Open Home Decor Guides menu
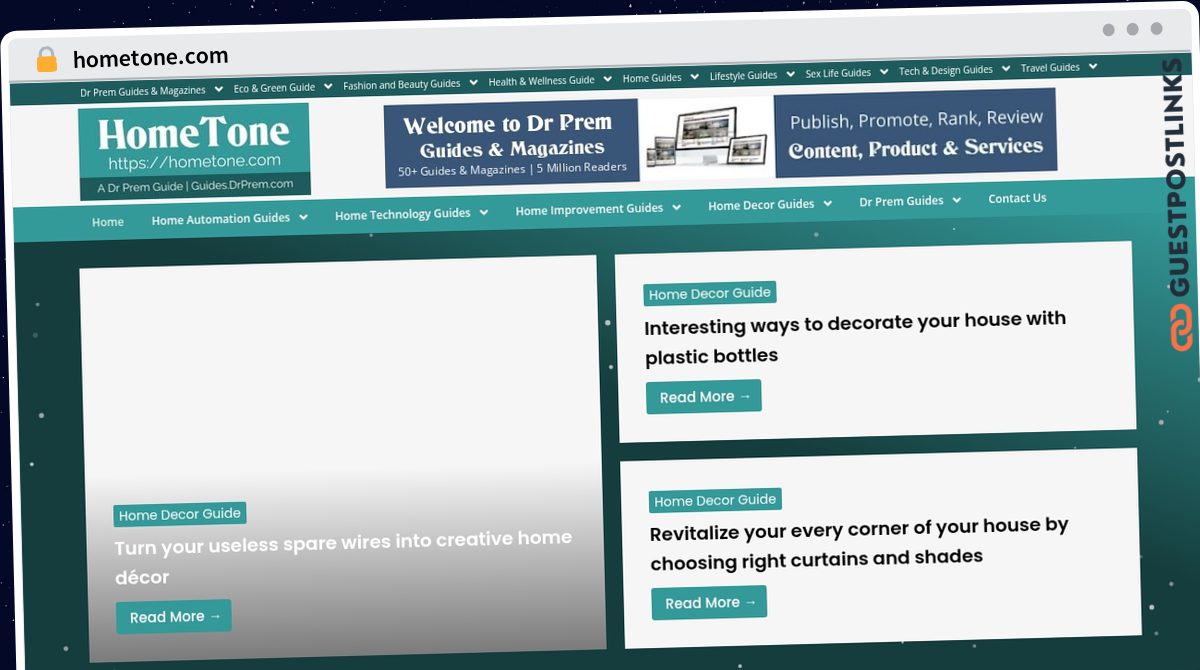Viewport: 1200px width, 670px height. point(761,205)
